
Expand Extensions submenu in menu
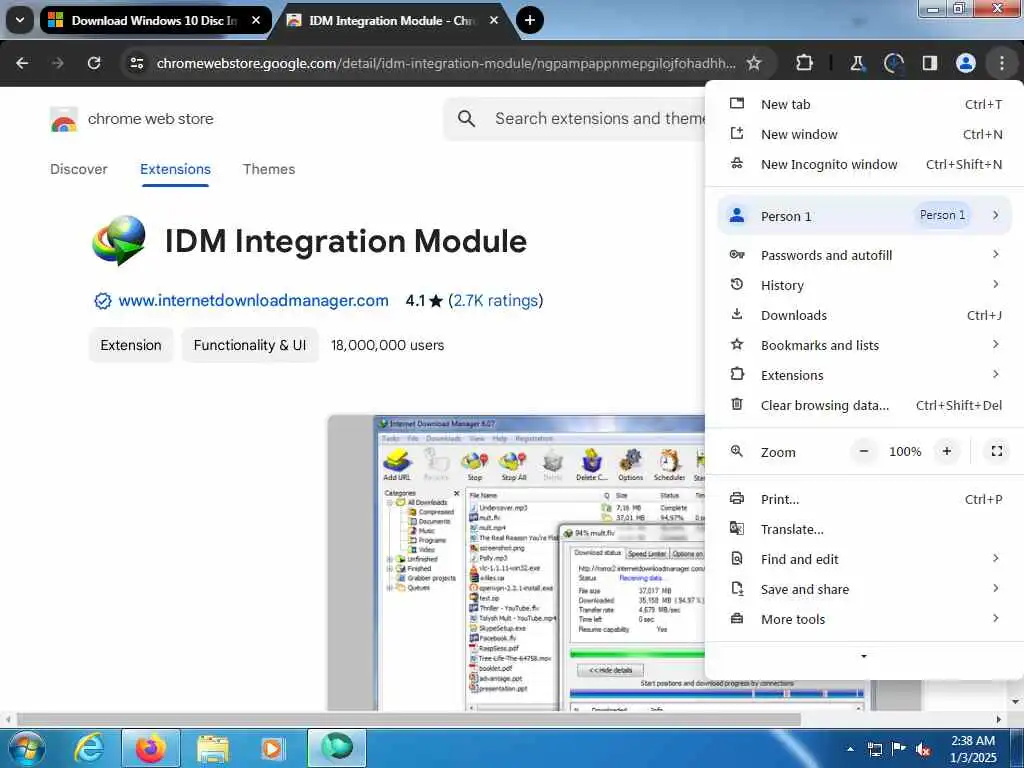(865, 375)
